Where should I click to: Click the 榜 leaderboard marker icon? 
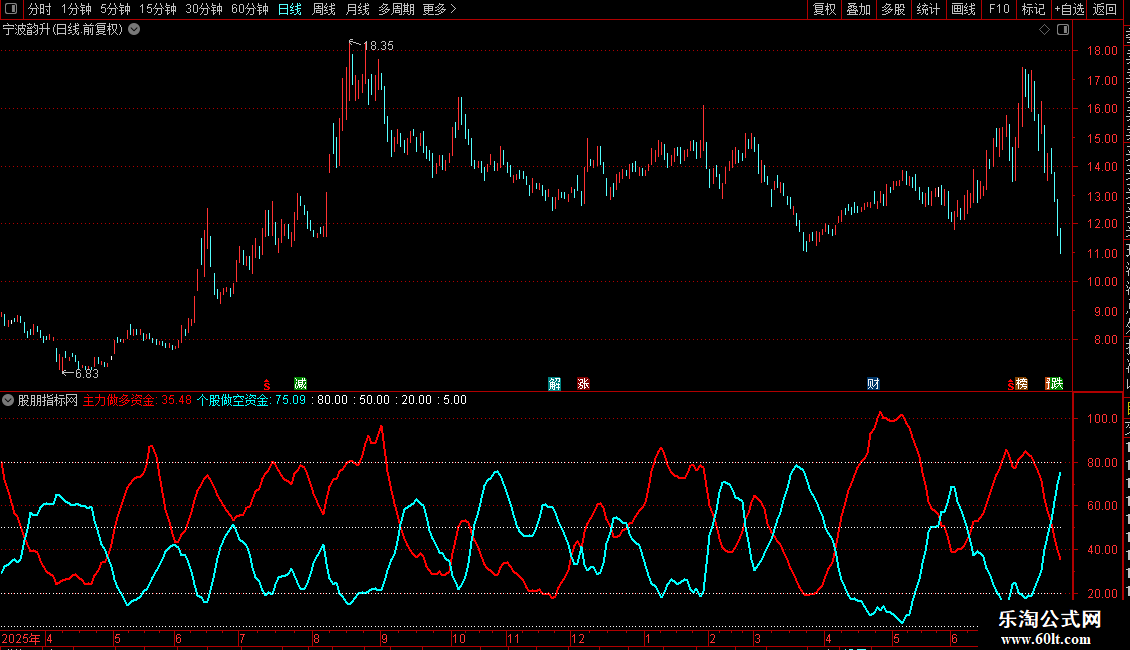click(x=1022, y=383)
